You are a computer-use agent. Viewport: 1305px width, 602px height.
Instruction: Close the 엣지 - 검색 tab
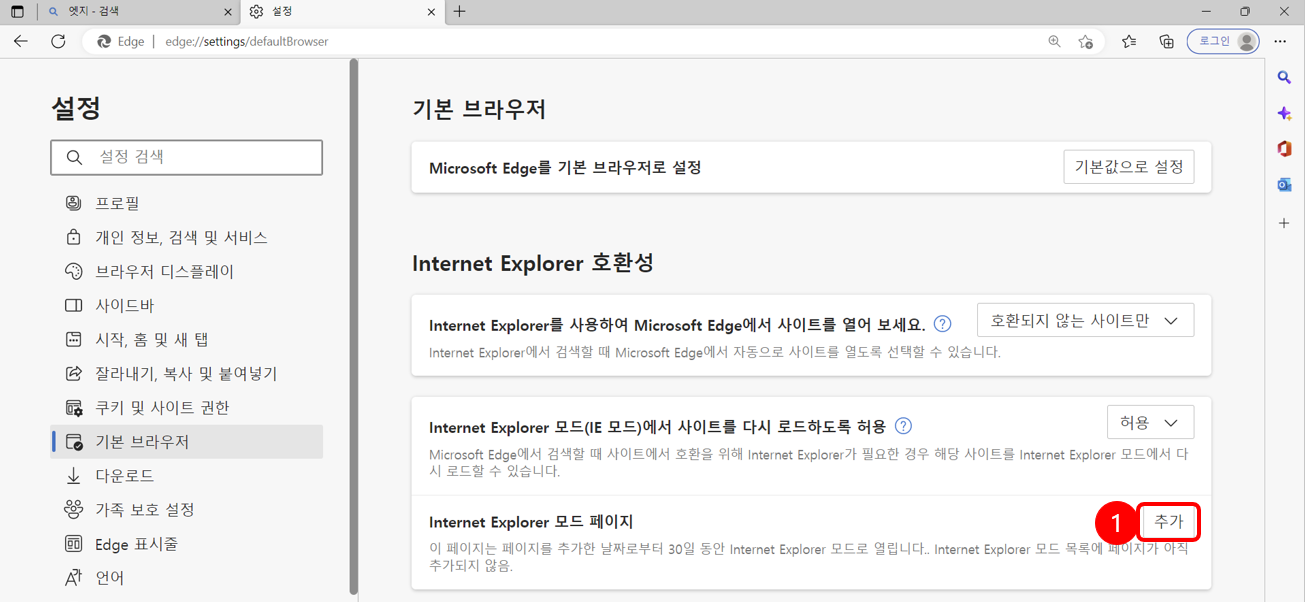pyautogui.click(x=228, y=12)
